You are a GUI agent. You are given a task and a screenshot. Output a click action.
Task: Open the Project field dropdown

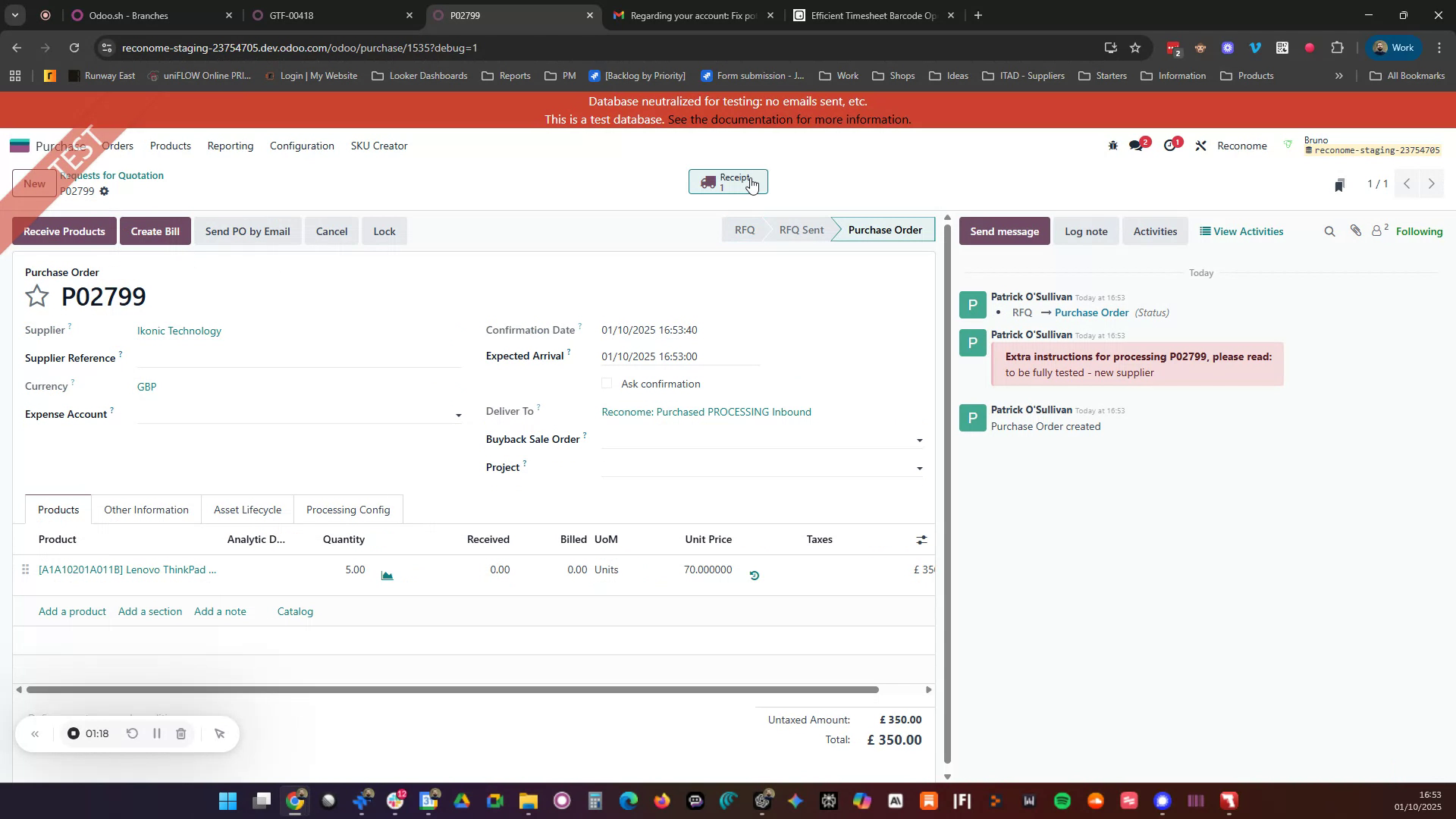point(920,467)
